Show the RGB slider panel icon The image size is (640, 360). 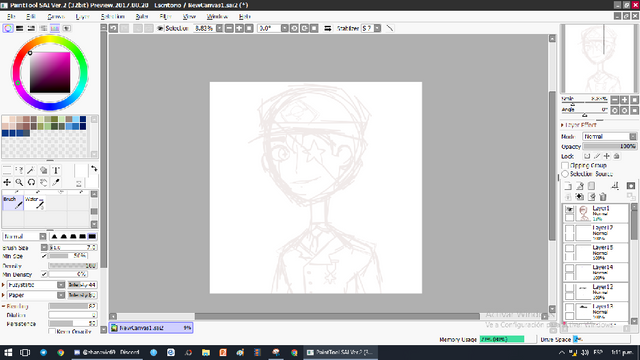click(19, 28)
